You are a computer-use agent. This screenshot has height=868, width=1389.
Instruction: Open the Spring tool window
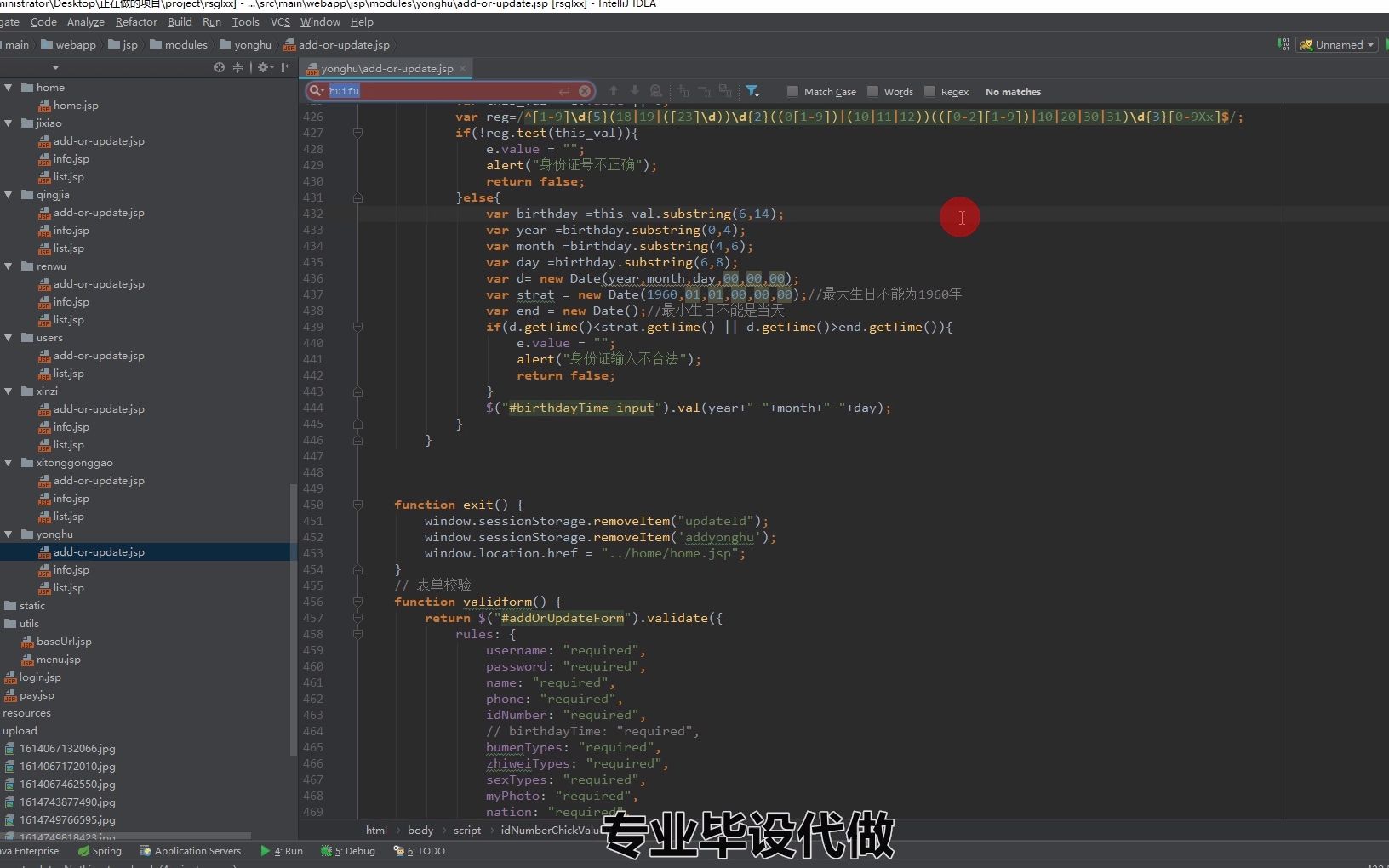click(100, 851)
